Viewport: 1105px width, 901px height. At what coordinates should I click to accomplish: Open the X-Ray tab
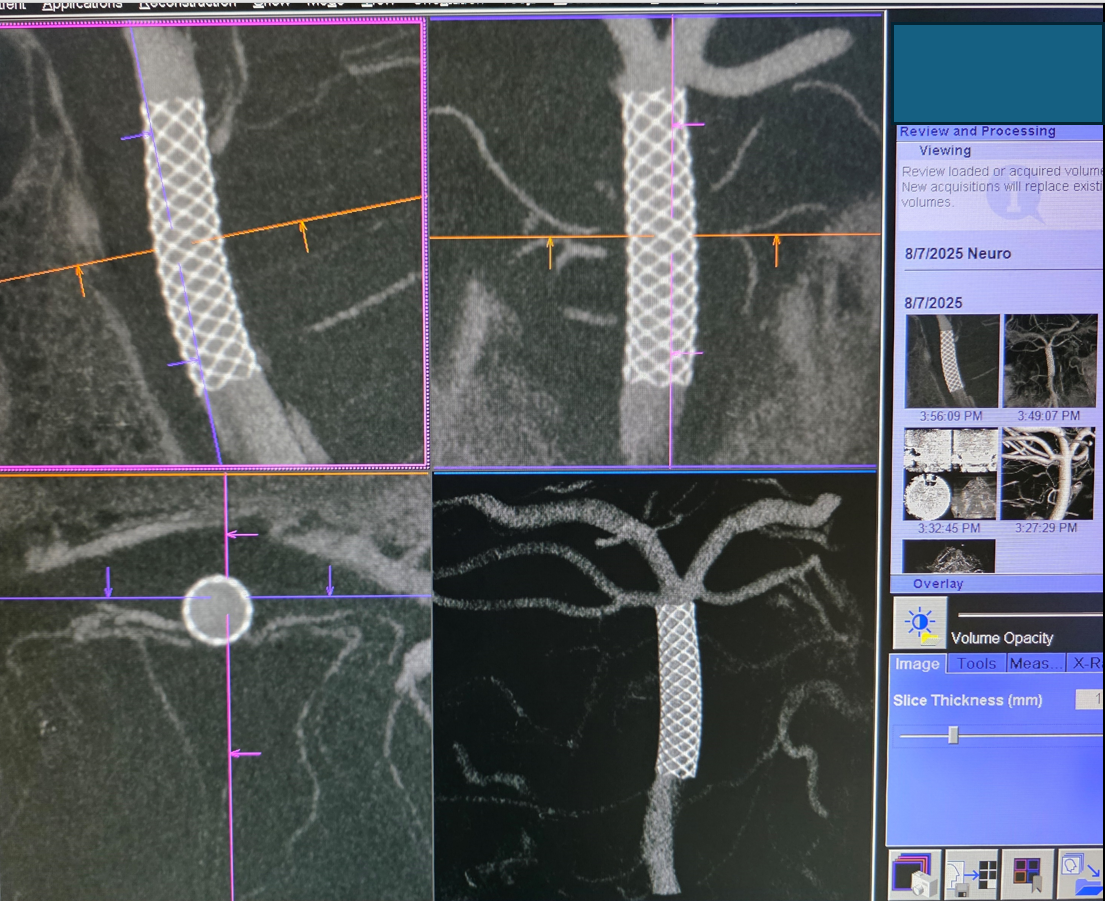(x=1087, y=664)
